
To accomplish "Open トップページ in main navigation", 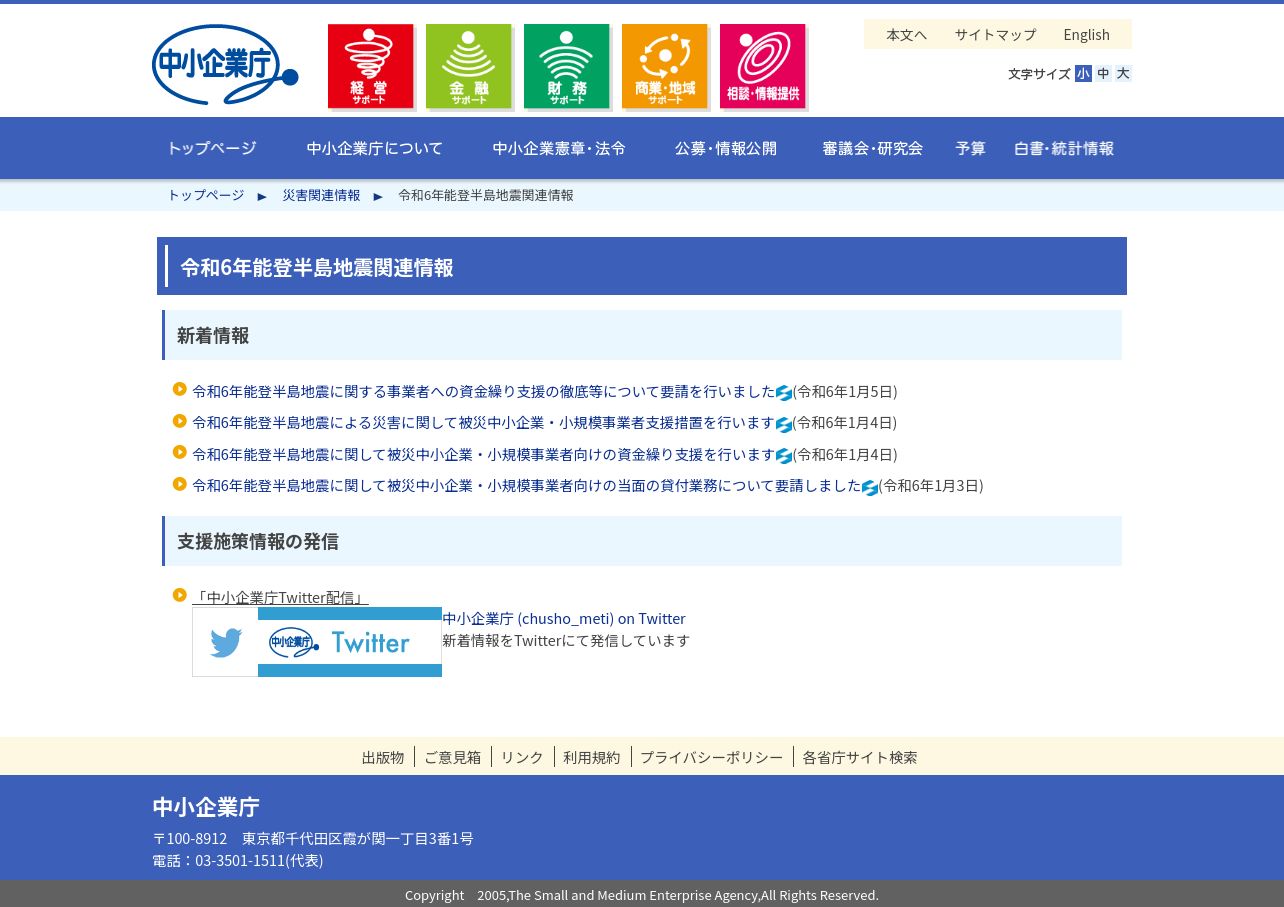I will (211, 148).
